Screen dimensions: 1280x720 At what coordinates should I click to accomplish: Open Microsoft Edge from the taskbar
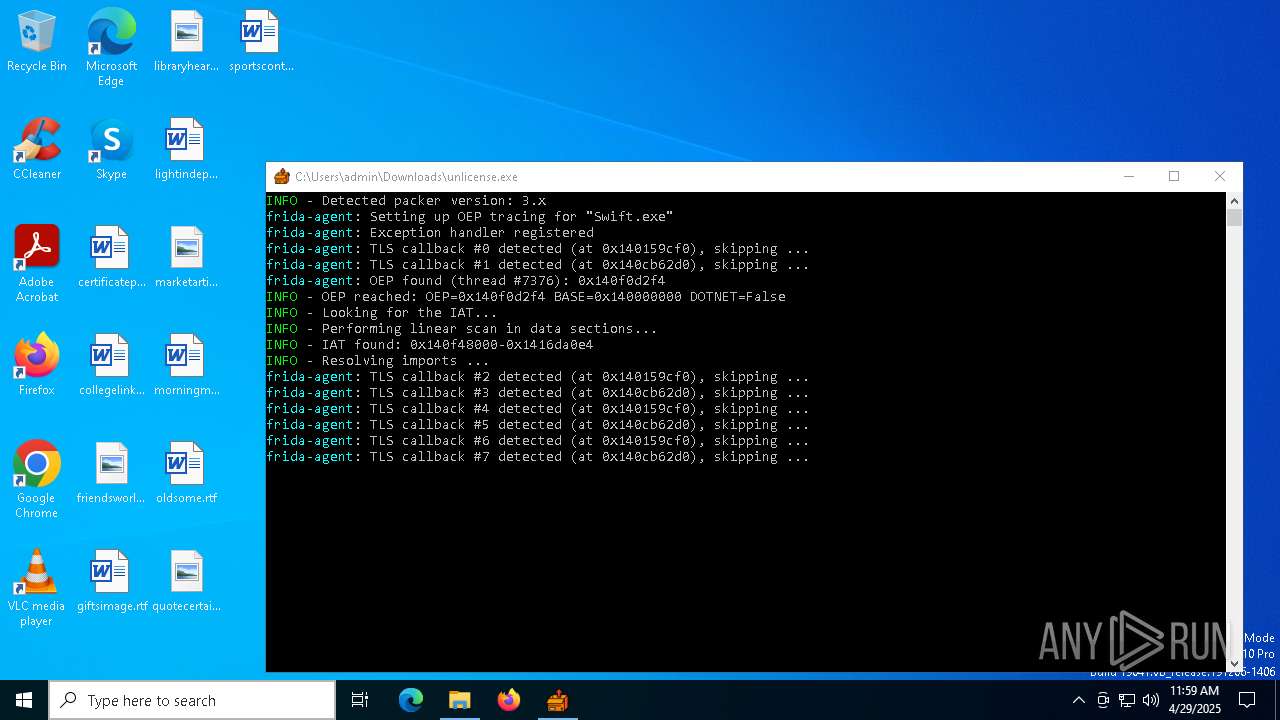pyautogui.click(x=411, y=700)
